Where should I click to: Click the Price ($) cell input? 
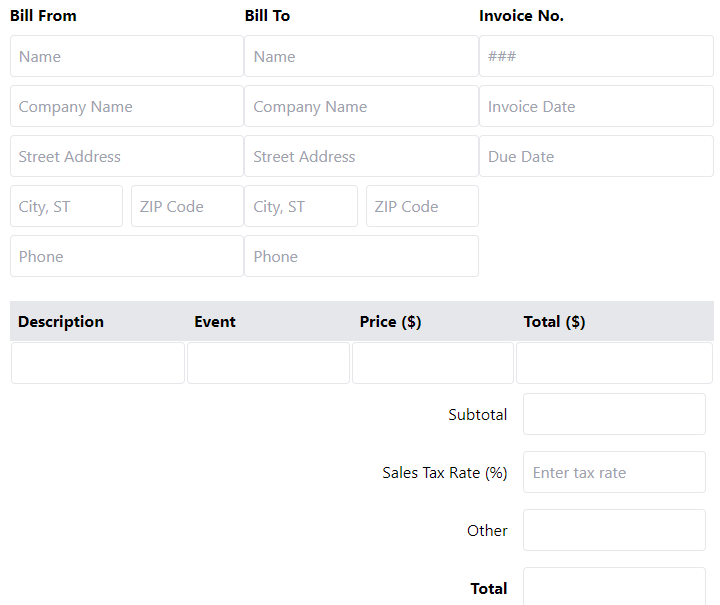click(x=432, y=363)
